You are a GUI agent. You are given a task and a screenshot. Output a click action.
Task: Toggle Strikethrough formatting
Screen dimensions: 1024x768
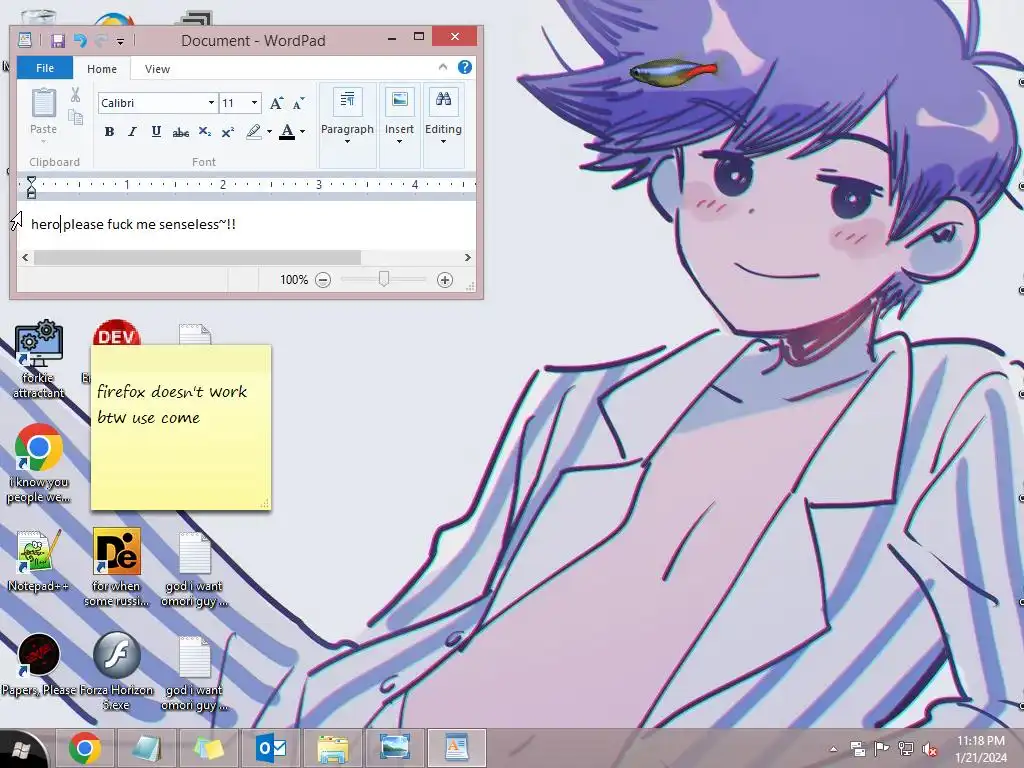(x=180, y=132)
